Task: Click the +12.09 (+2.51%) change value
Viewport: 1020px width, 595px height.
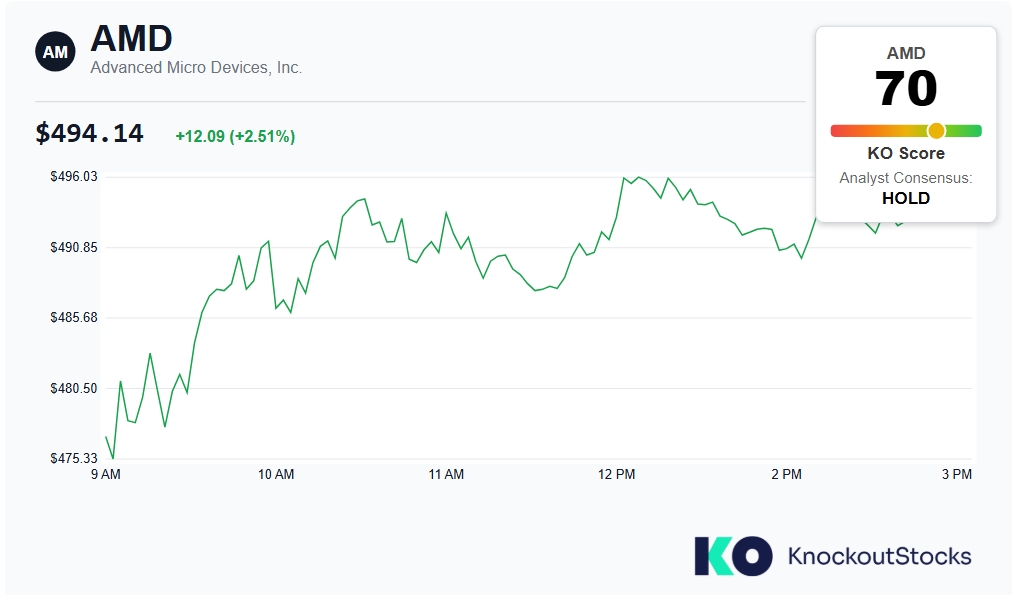Action: [x=235, y=136]
